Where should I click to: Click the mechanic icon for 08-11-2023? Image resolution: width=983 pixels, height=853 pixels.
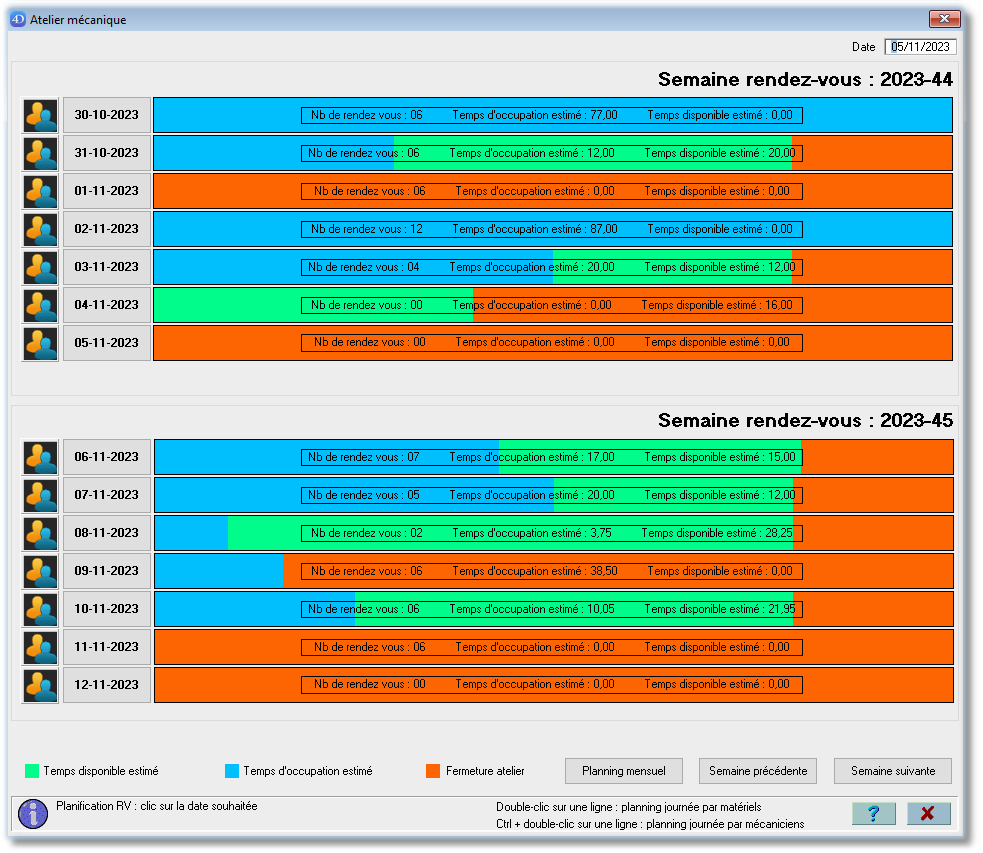pos(41,533)
